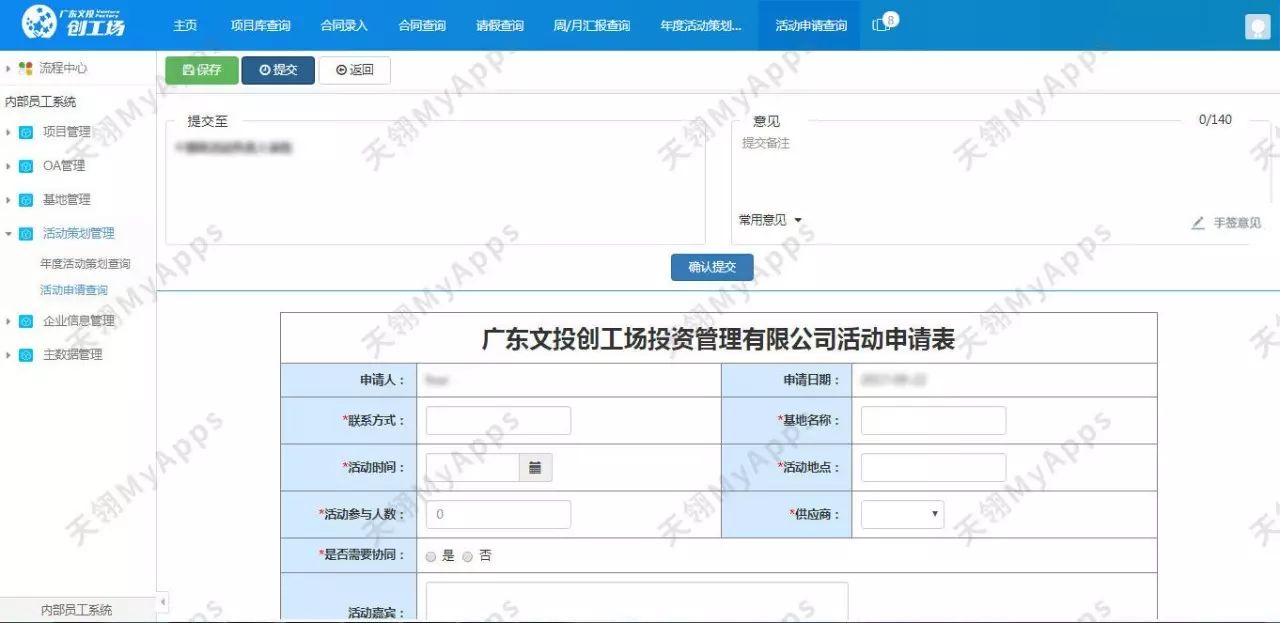
Task: Open the 供应商 dropdown
Action: tap(902, 514)
